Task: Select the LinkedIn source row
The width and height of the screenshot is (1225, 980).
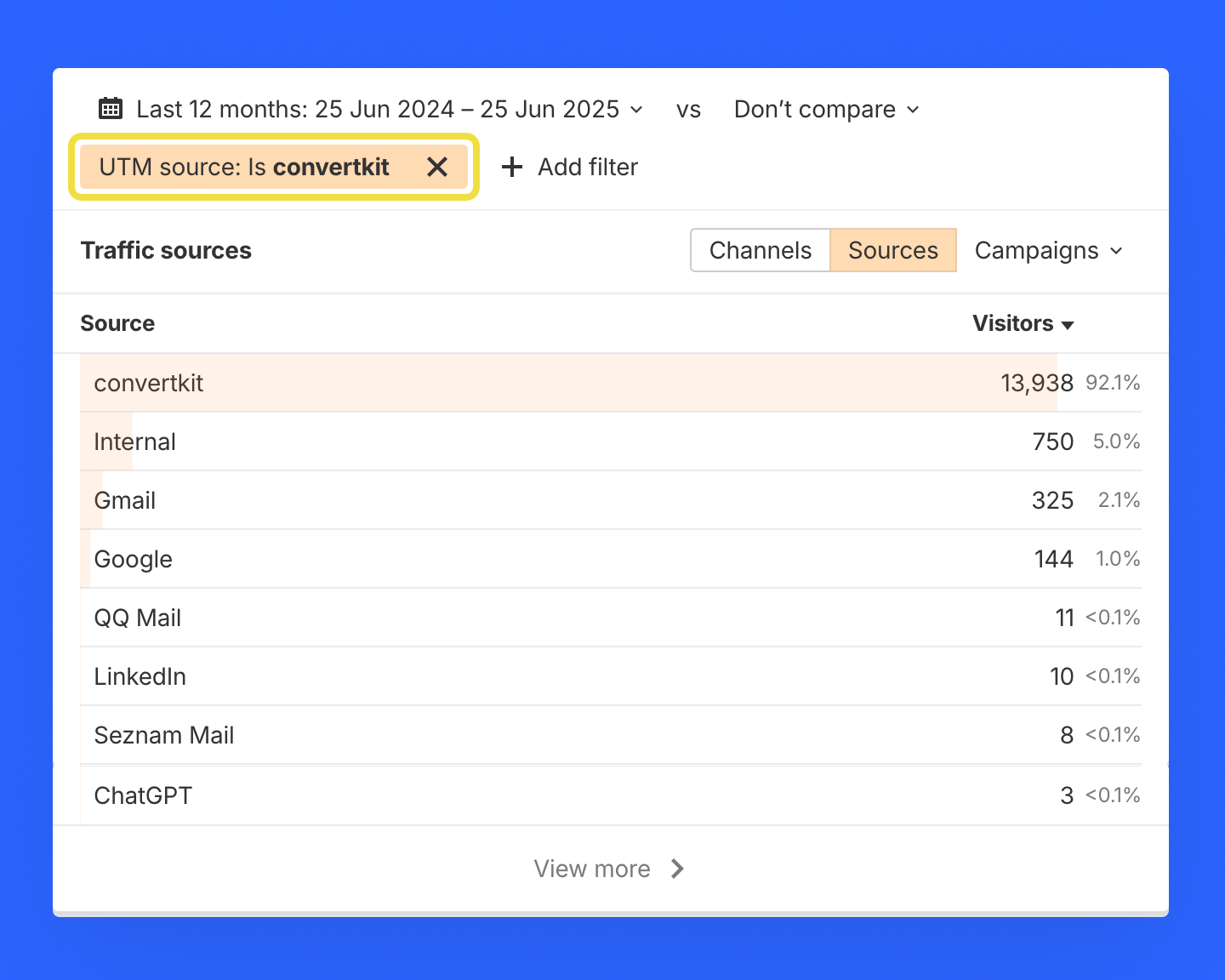Action: pyautogui.click(x=611, y=676)
